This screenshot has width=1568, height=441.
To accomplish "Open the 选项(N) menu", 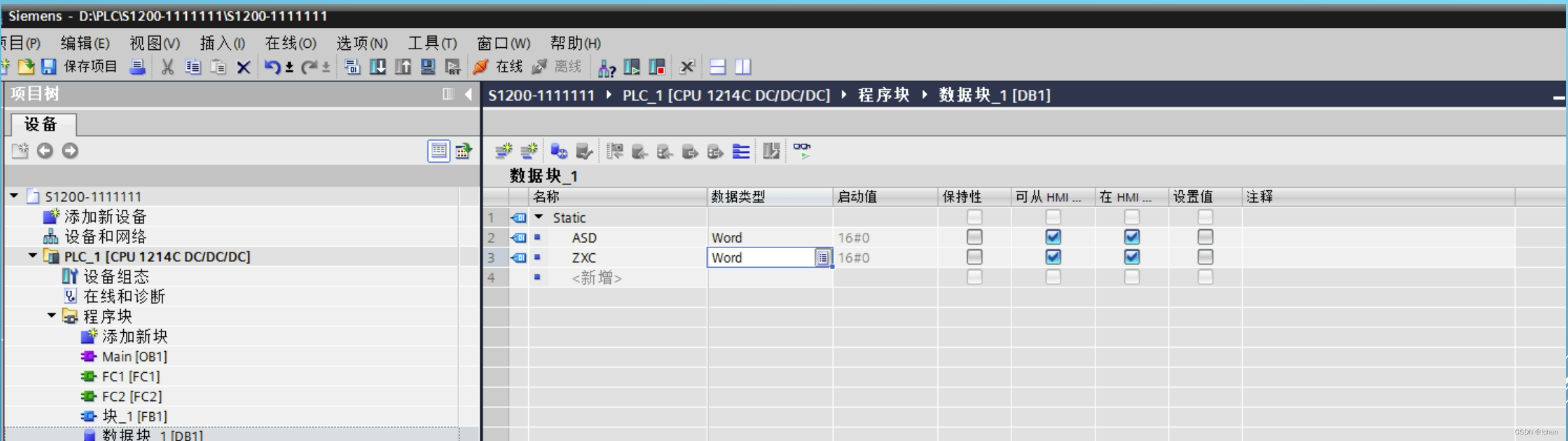I will point(362,43).
